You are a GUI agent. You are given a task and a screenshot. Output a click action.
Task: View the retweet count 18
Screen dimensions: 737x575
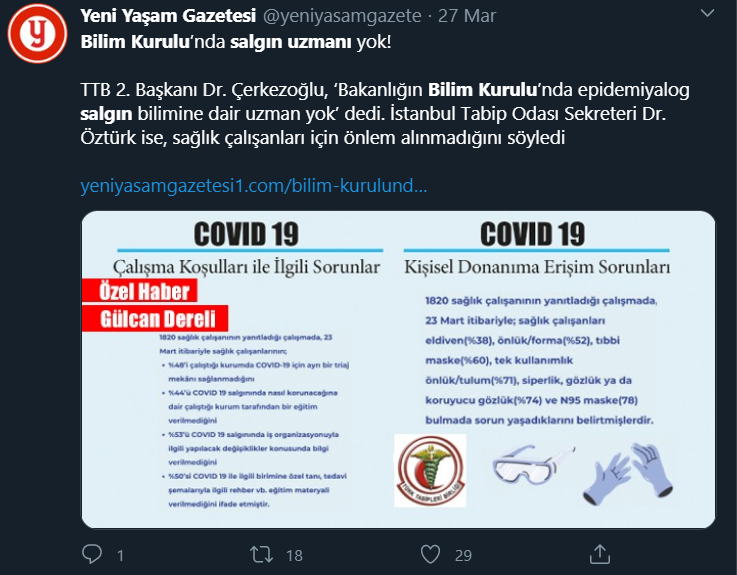(294, 556)
